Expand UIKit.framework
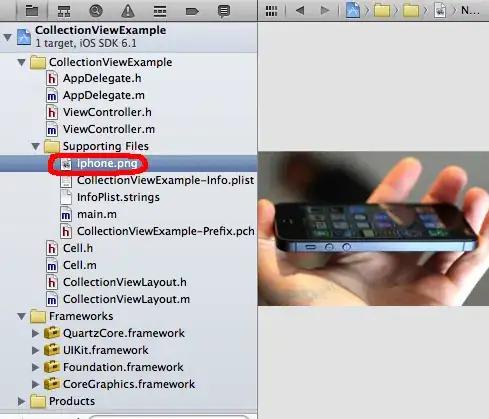 coord(35,350)
